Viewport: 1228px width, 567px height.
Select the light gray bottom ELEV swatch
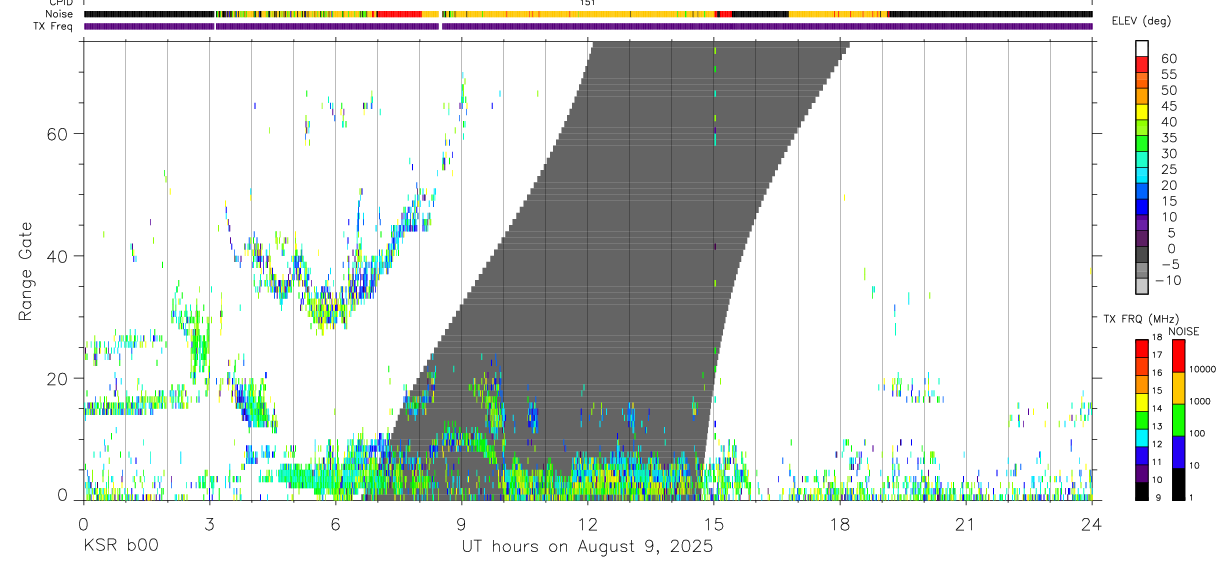pyautogui.click(x=1143, y=287)
